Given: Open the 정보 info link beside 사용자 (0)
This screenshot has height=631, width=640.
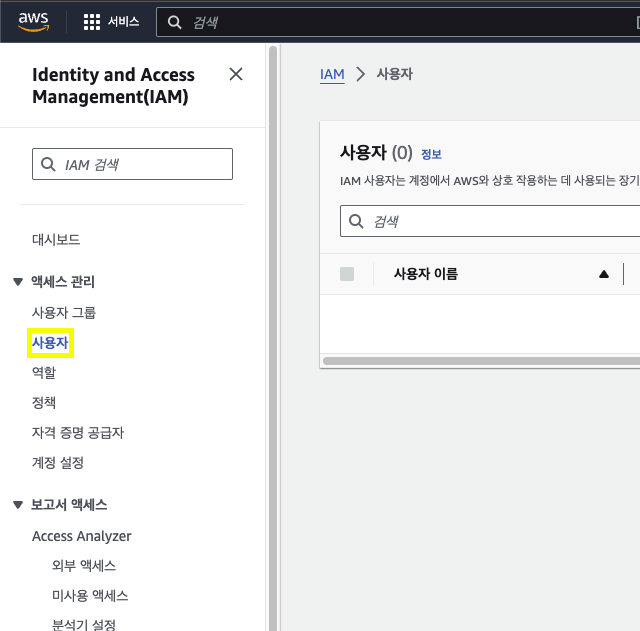Looking at the screenshot, I should [431, 154].
